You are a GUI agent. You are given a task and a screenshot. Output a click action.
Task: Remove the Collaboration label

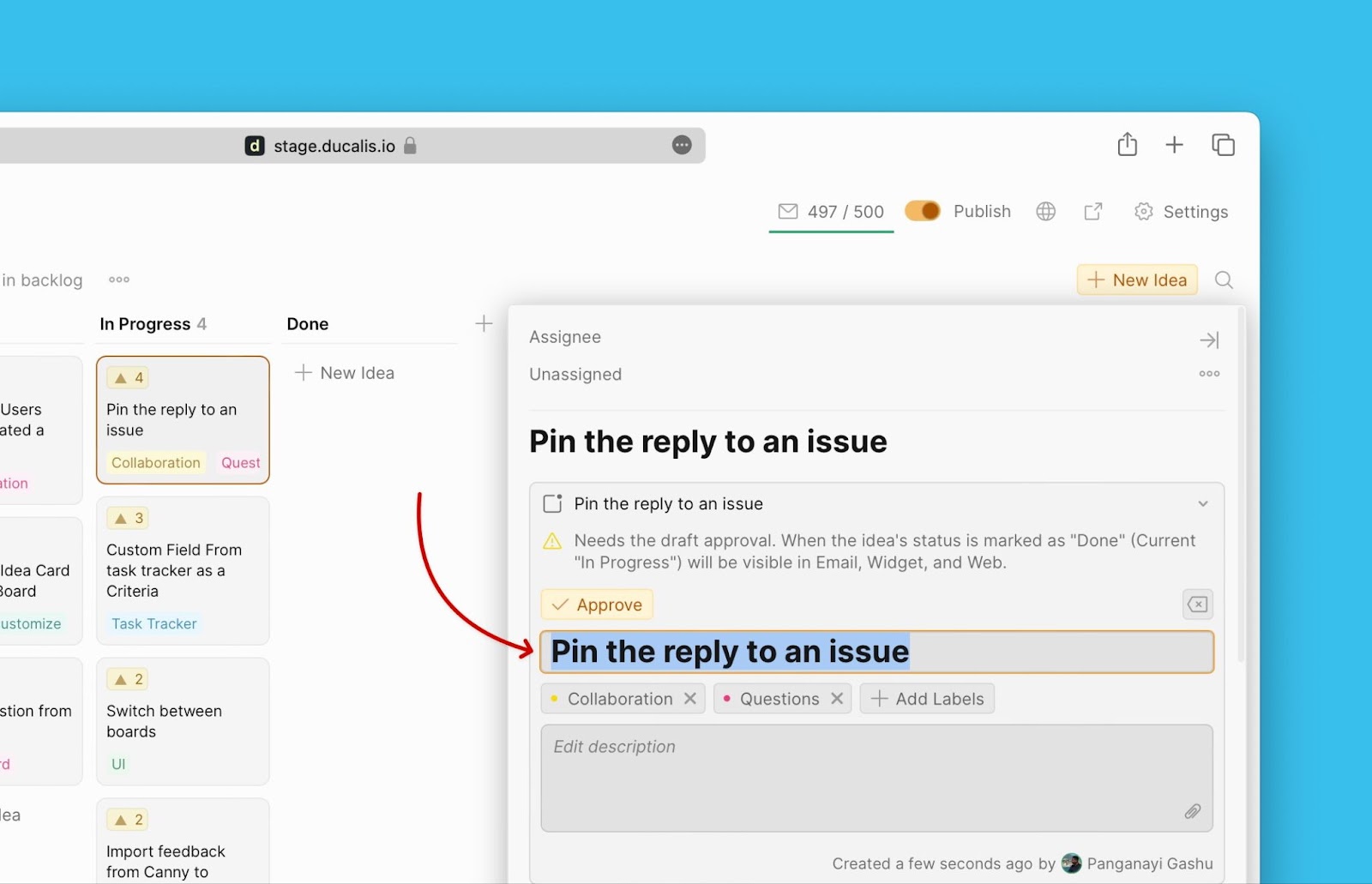(689, 699)
